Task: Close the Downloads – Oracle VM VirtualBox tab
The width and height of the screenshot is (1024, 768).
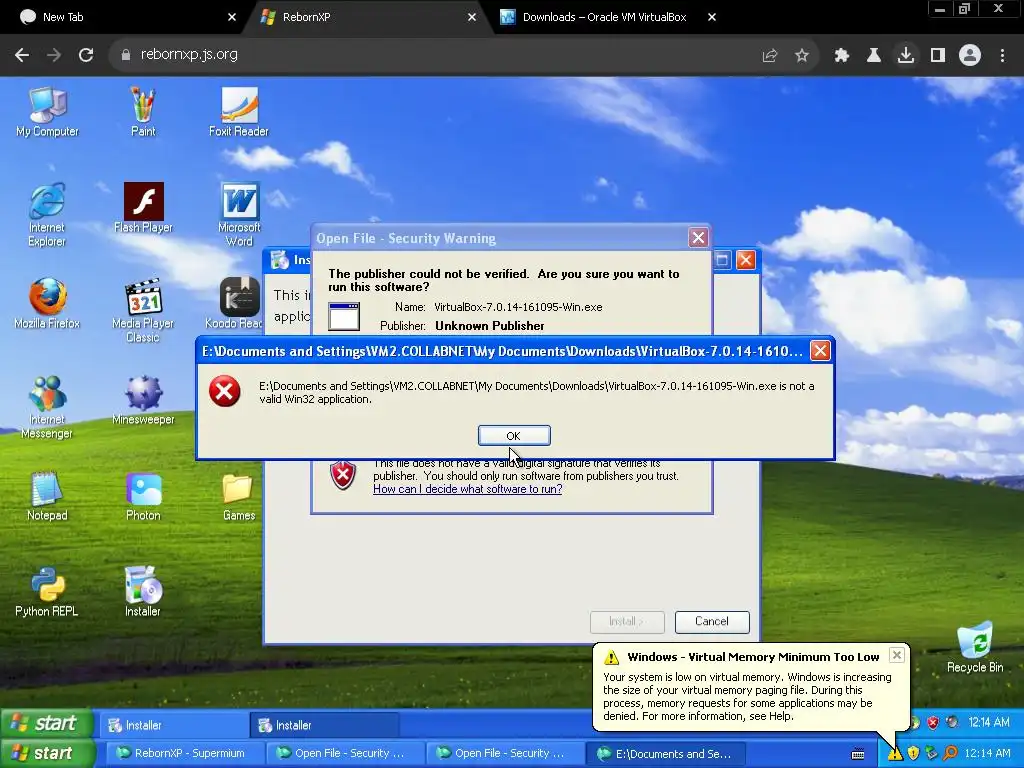Action: [x=712, y=17]
